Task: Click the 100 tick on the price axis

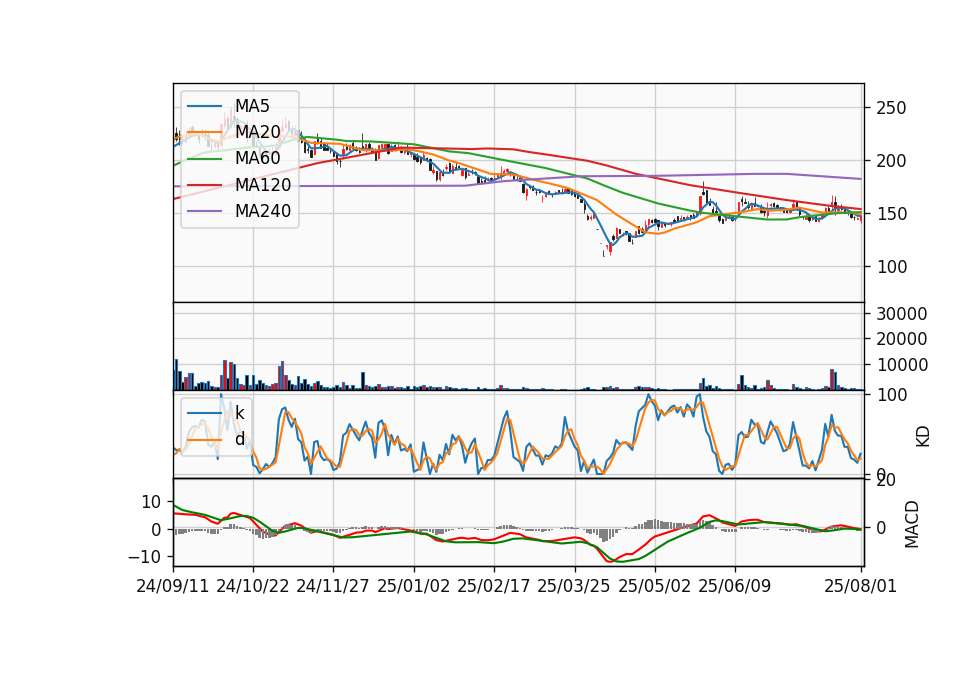Action: pos(891,267)
